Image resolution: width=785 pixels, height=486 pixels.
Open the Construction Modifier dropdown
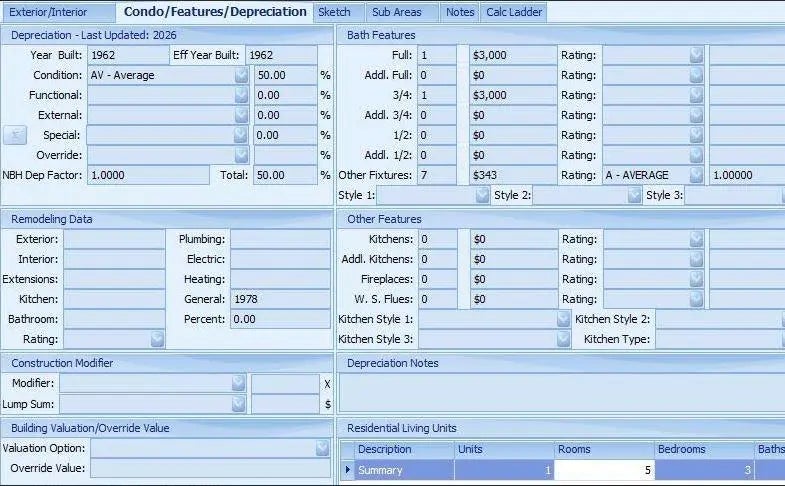coord(238,383)
